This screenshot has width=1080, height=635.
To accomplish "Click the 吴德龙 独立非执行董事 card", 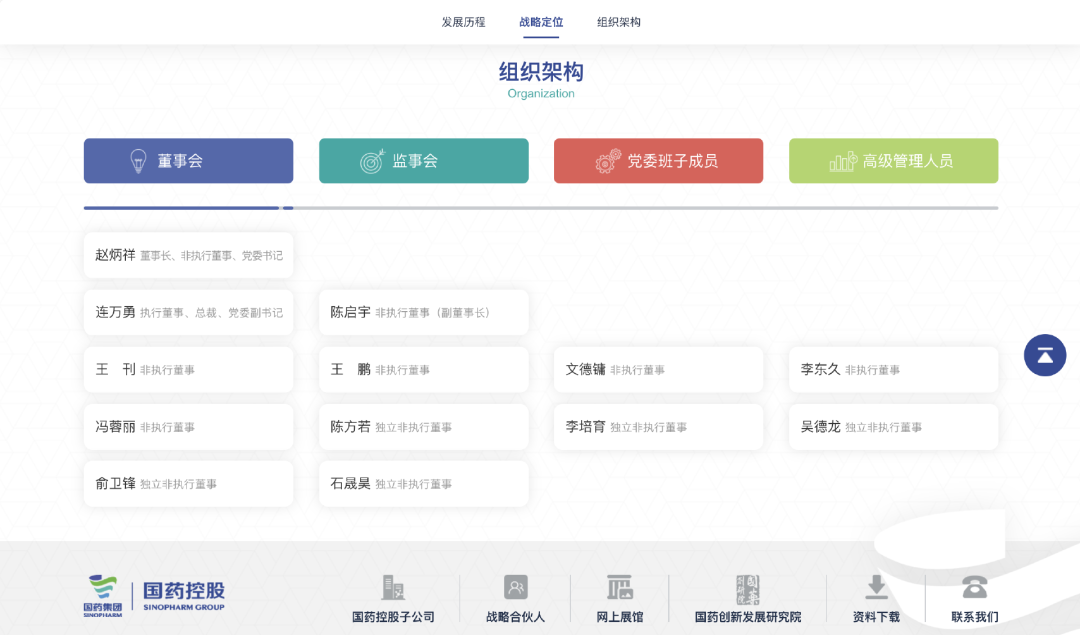I will click(893, 427).
